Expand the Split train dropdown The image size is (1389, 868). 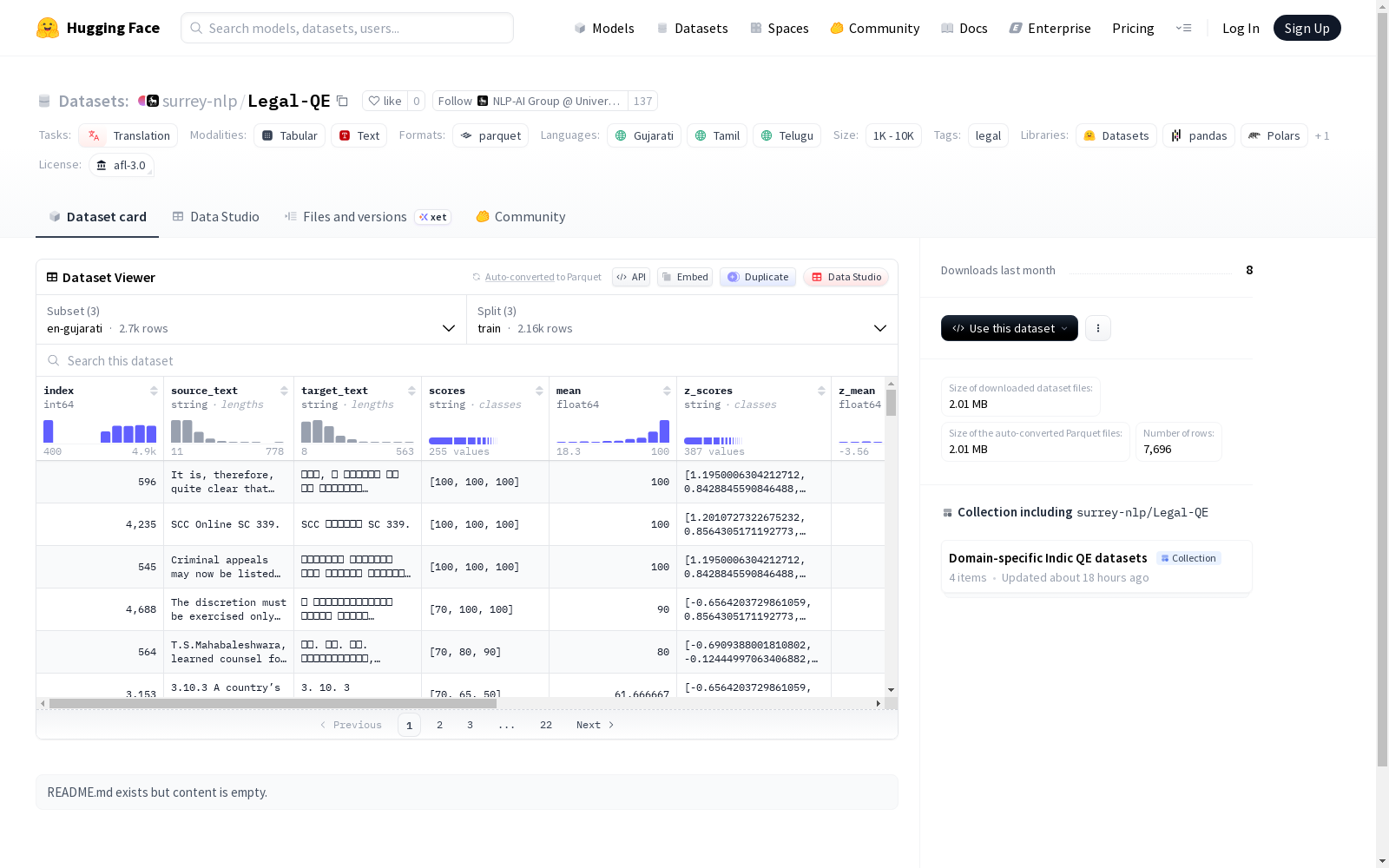[x=682, y=319]
